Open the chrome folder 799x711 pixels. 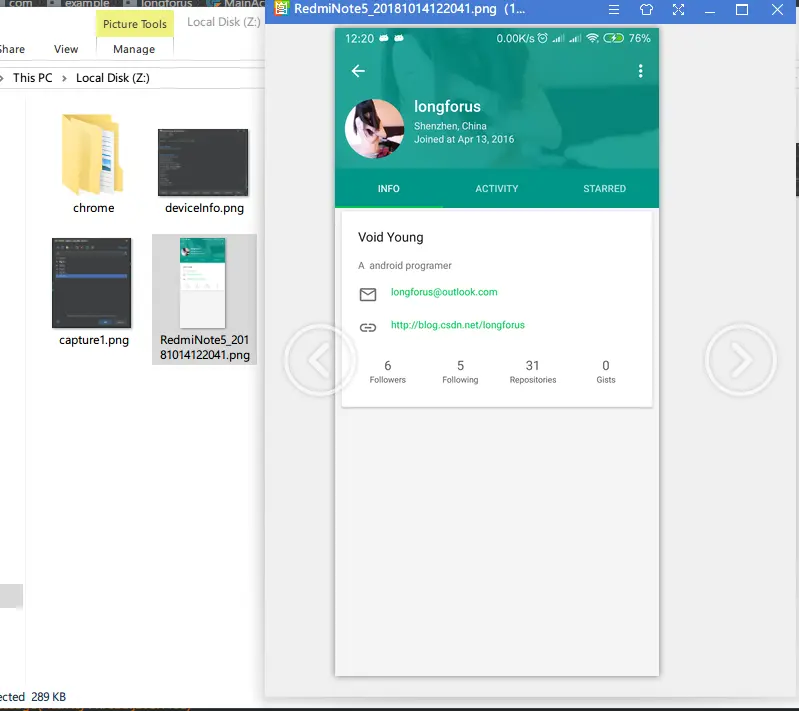[x=92, y=154]
